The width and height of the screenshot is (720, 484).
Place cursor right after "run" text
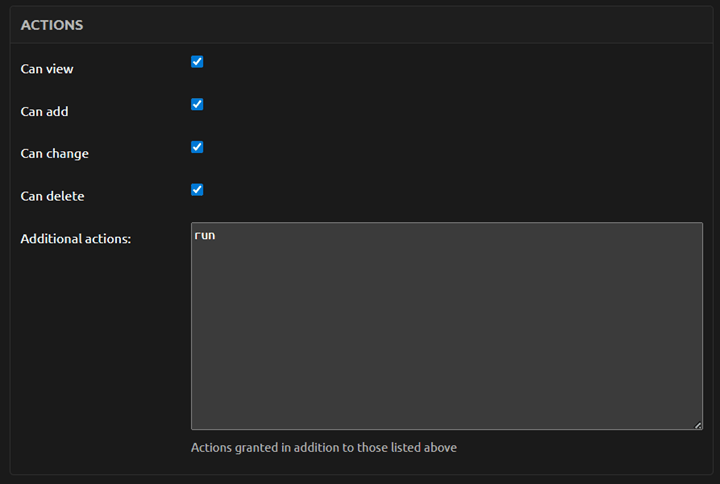pyautogui.click(x=217, y=235)
